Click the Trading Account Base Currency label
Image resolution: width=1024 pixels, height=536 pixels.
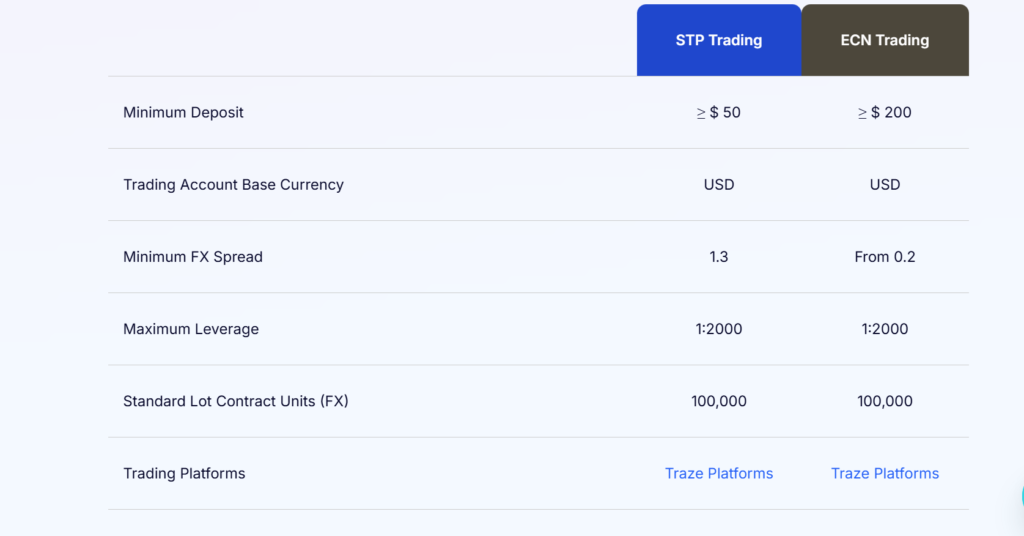click(233, 185)
